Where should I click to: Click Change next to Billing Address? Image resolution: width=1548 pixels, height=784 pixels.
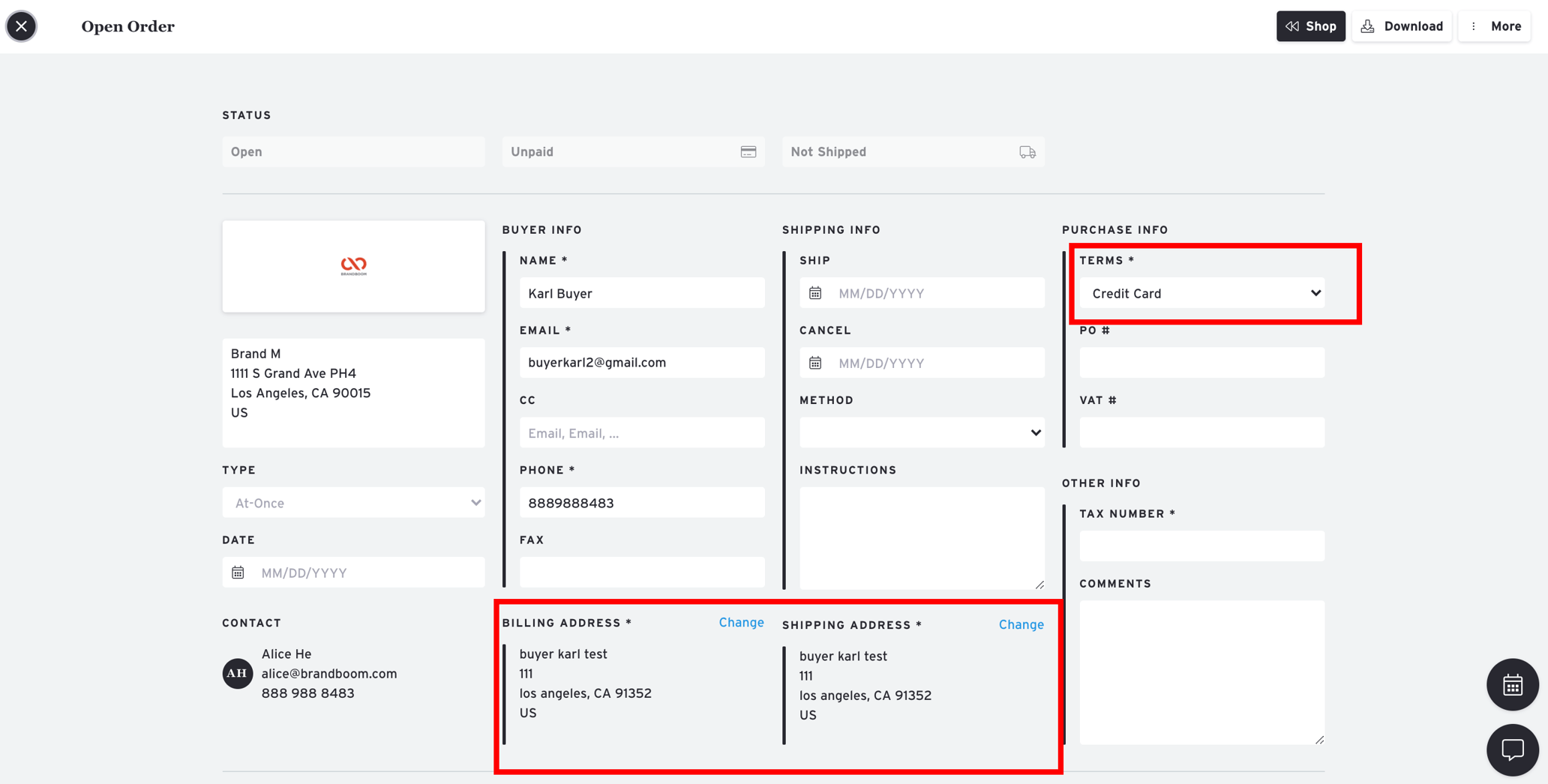(x=741, y=622)
